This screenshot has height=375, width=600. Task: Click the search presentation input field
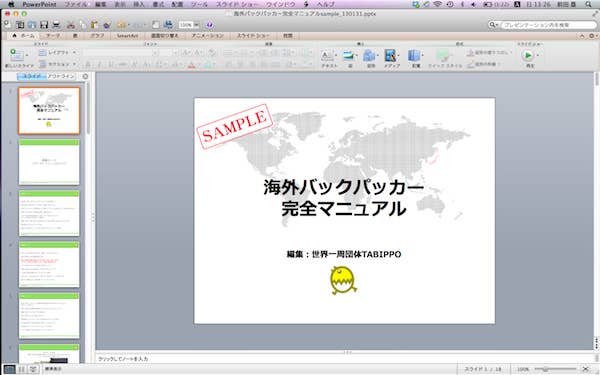click(x=549, y=25)
